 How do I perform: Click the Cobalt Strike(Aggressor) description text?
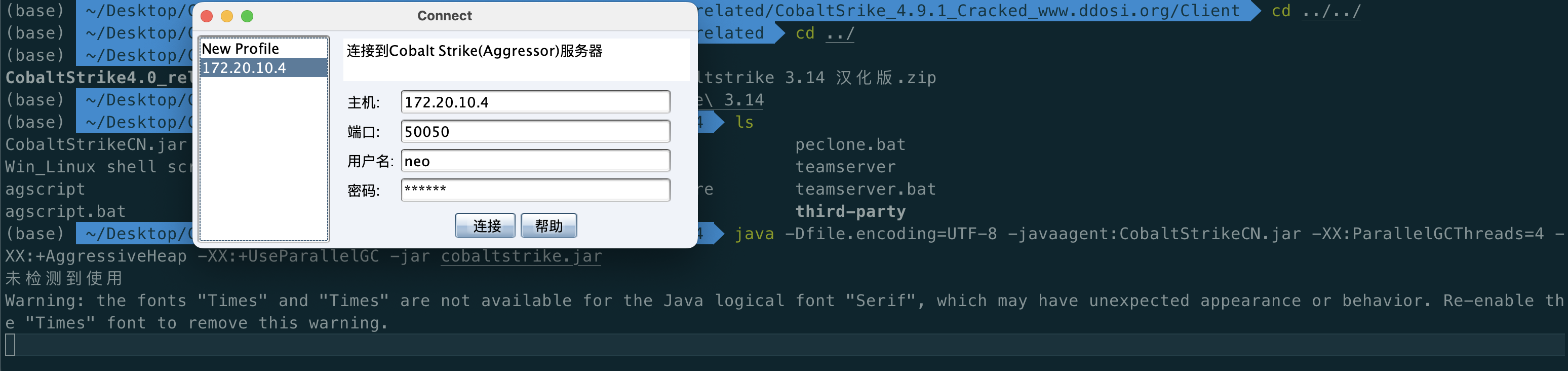474,51
